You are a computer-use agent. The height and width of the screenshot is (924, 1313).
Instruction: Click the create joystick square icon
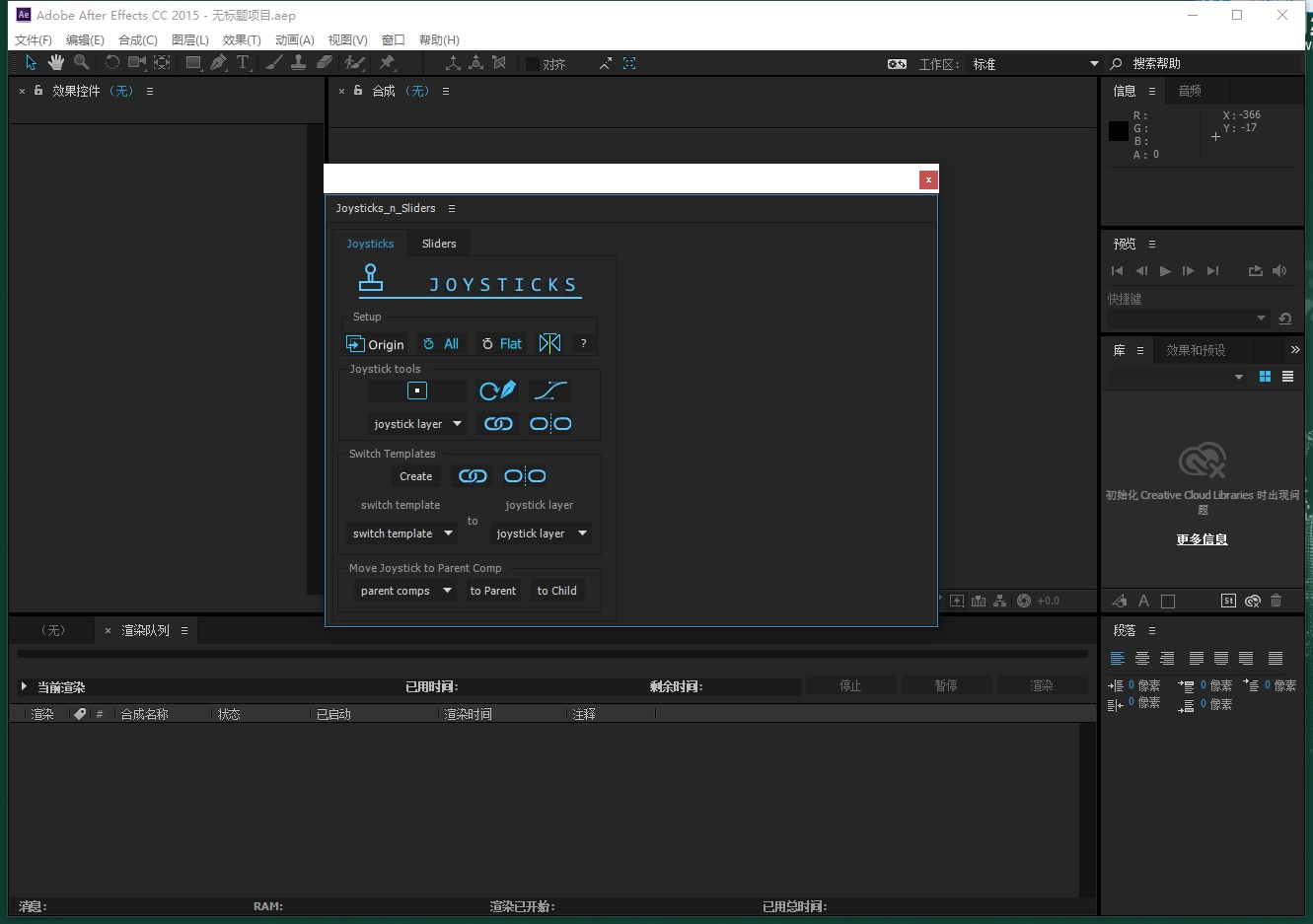417,391
